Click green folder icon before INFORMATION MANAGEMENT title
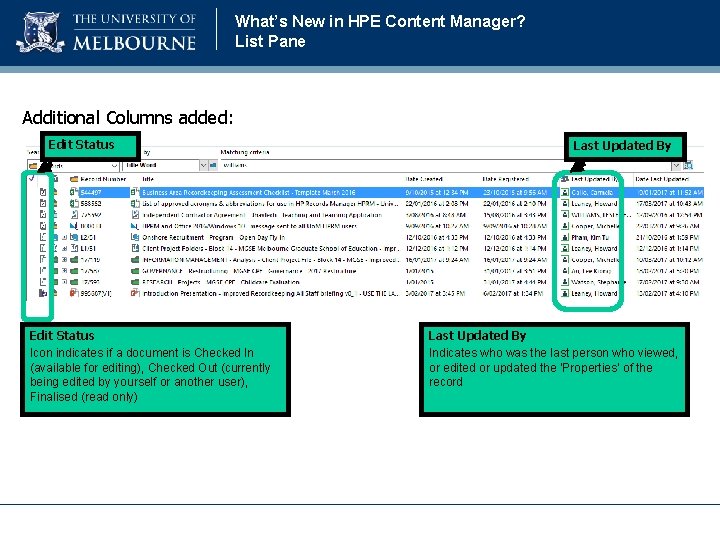This screenshot has width=720, height=540. point(135,259)
